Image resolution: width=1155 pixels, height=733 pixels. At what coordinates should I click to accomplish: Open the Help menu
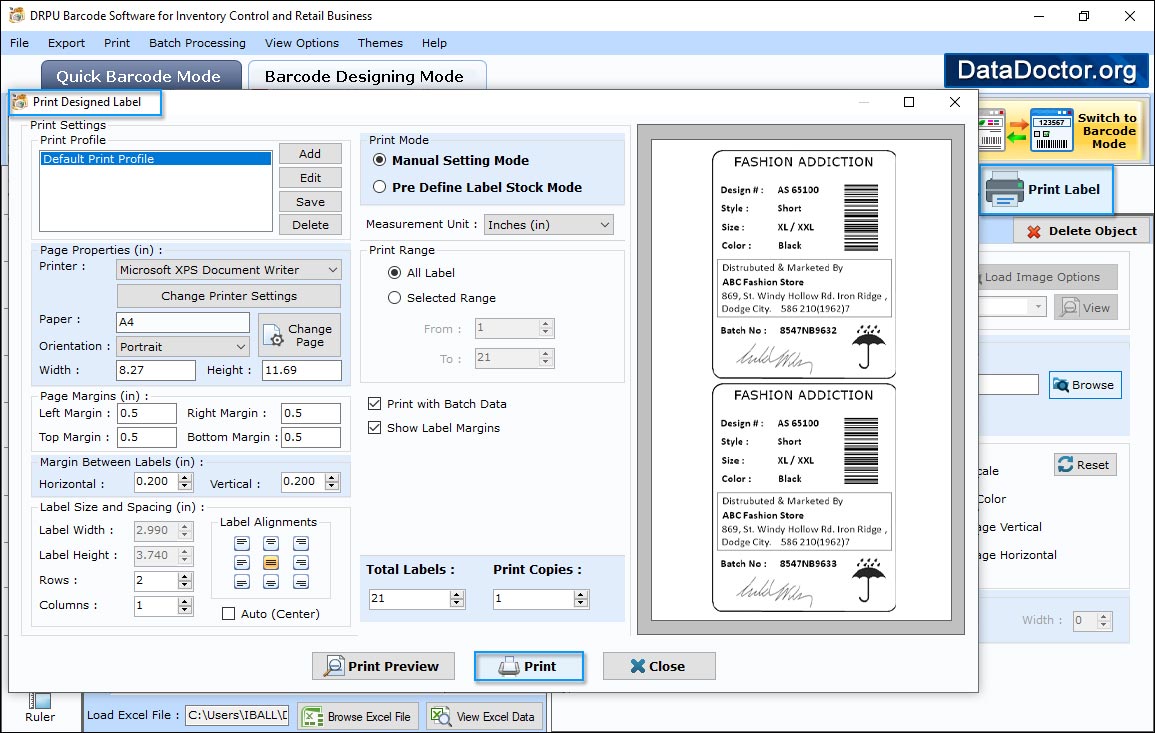pyautogui.click(x=434, y=43)
